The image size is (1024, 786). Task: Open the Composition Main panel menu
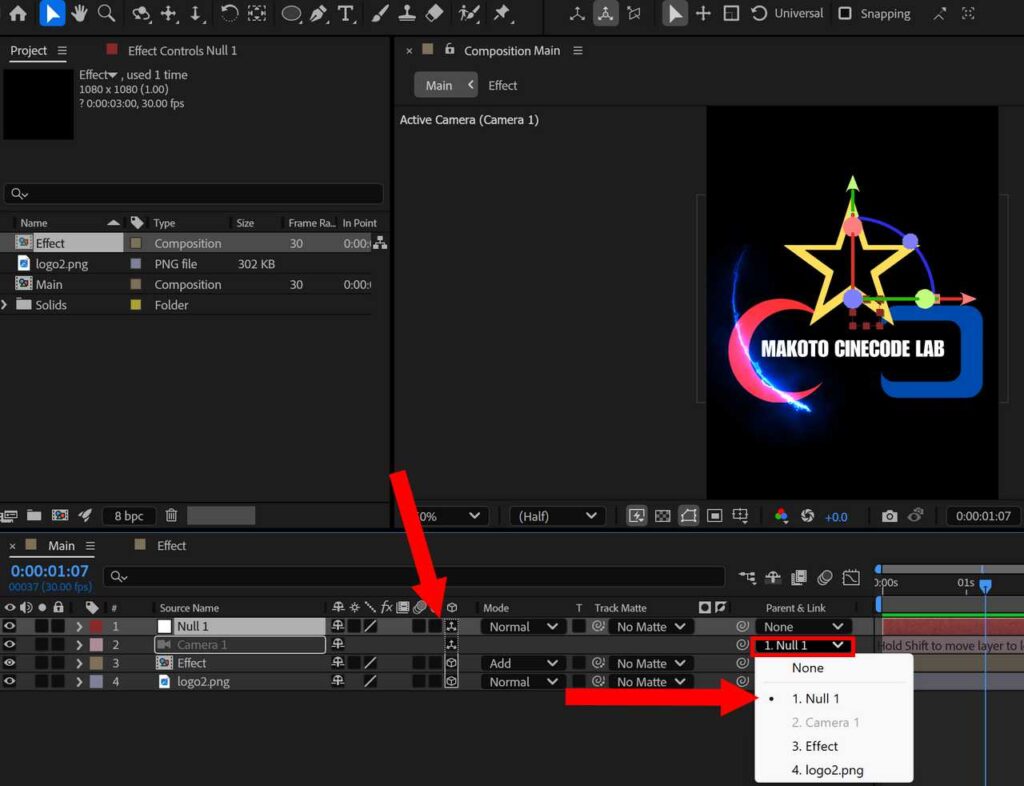click(577, 50)
